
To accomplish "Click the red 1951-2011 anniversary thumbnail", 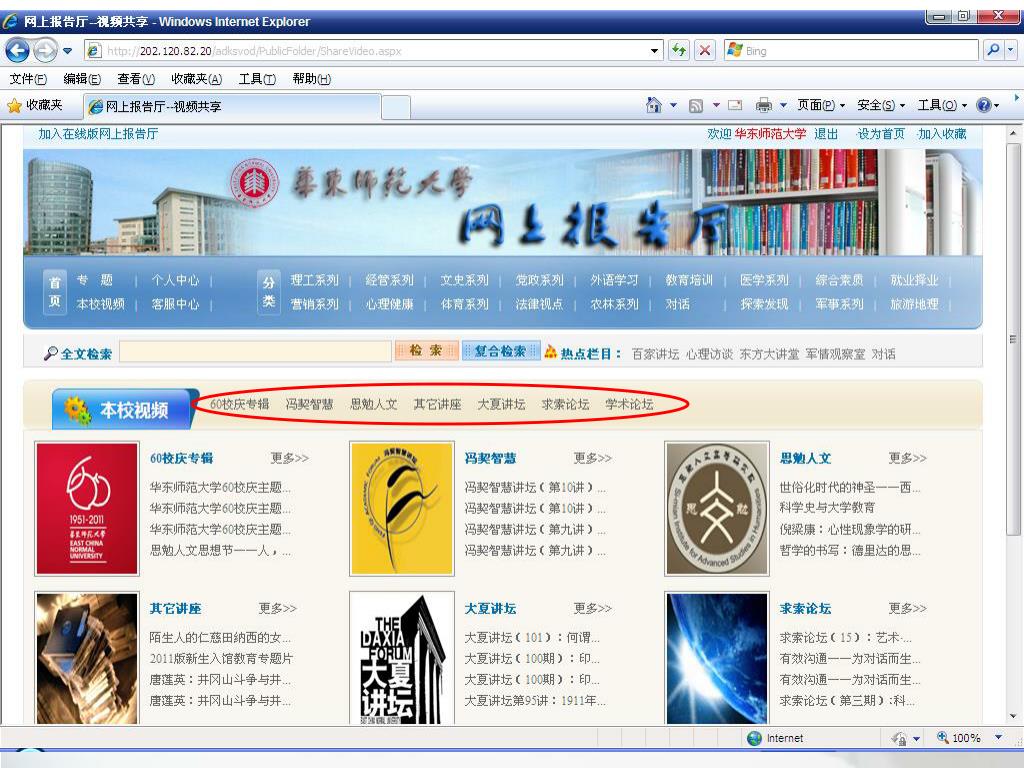I will (x=87, y=509).
